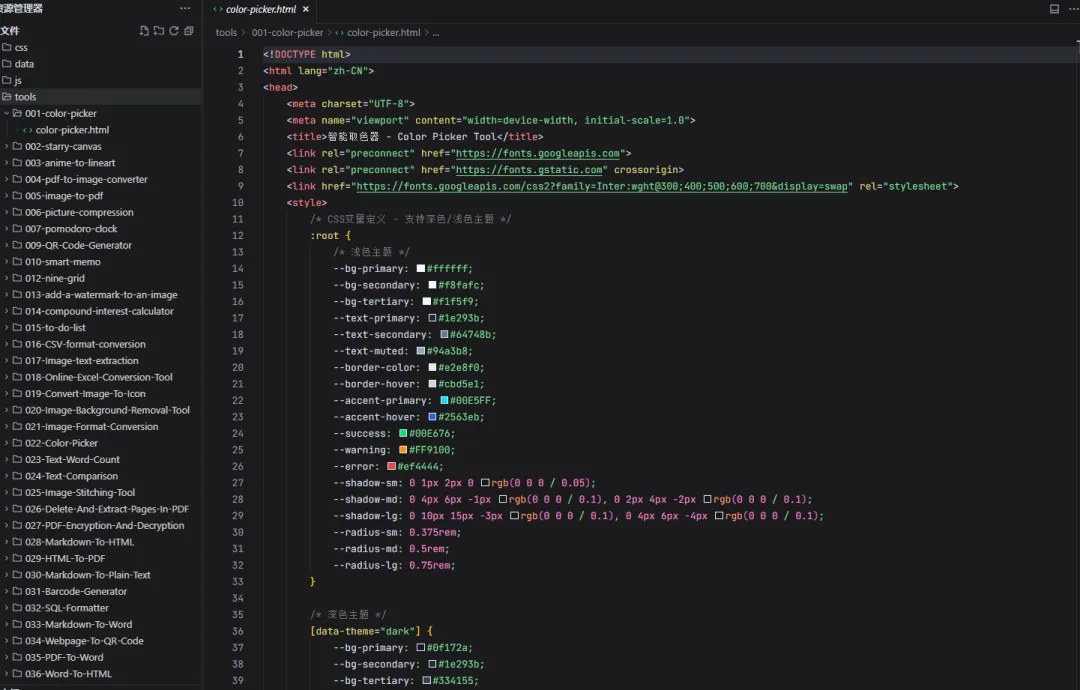The image size is (1080, 690).
Task: Select the 012-nine-grid folder
Action: point(101,278)
